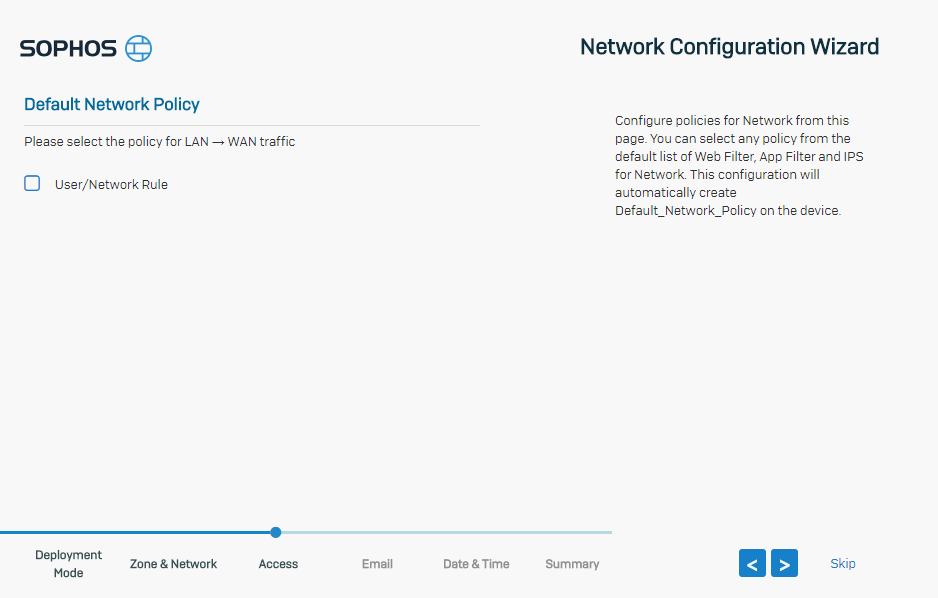The height and width of the screenshot is (598, 938).
Task: Enable the User/Network Rule checkbox
Action: click(x=32, y=183)
